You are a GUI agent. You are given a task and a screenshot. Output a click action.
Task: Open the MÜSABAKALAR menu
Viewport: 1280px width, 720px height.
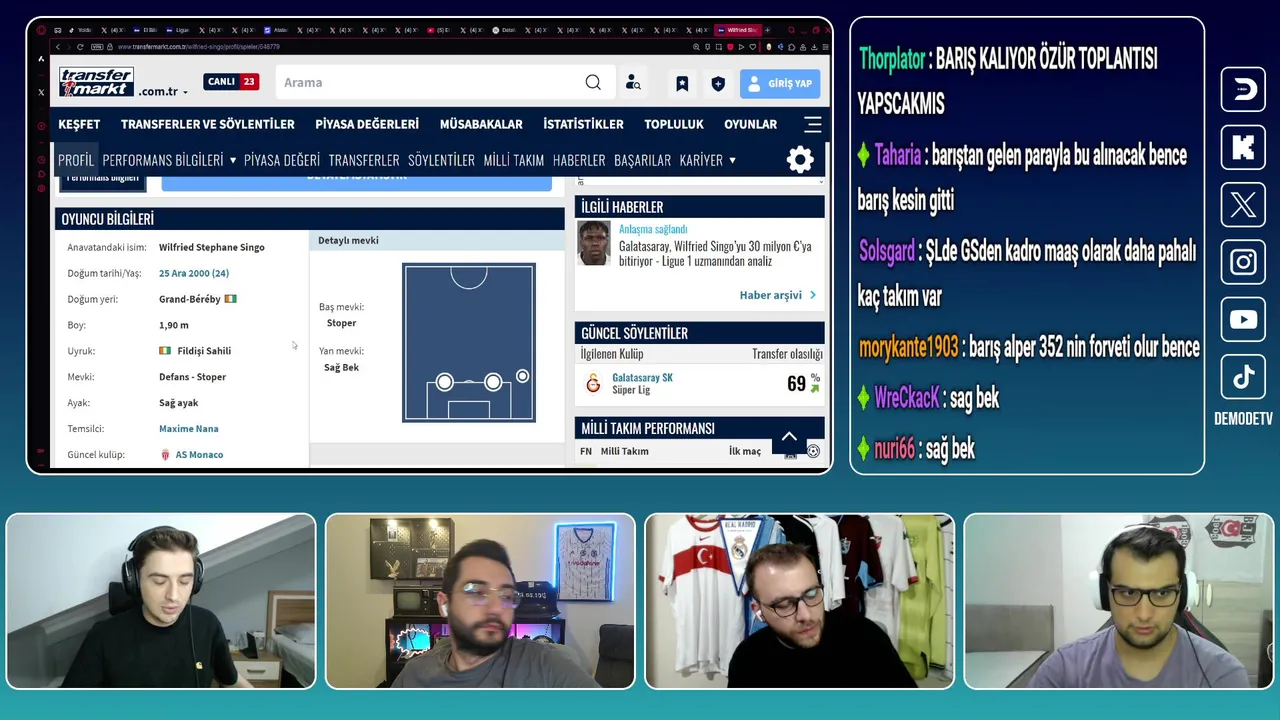point(481,124)
